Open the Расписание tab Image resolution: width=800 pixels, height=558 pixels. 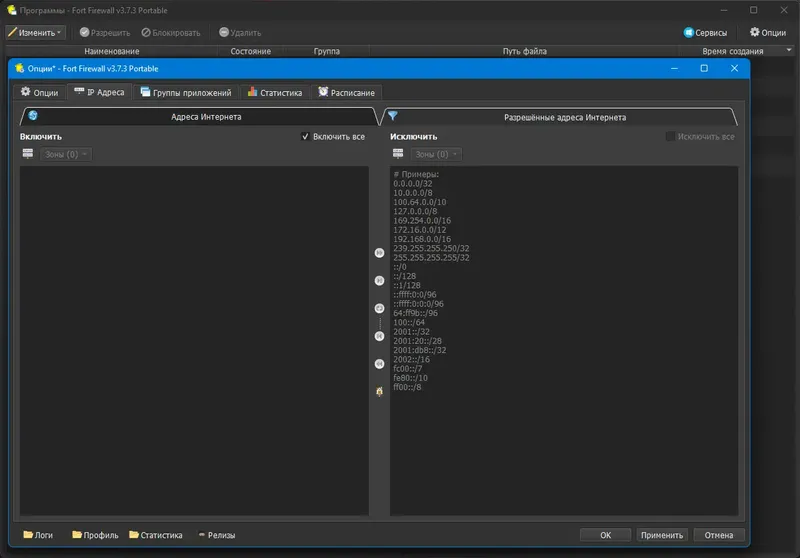point(346,92)
